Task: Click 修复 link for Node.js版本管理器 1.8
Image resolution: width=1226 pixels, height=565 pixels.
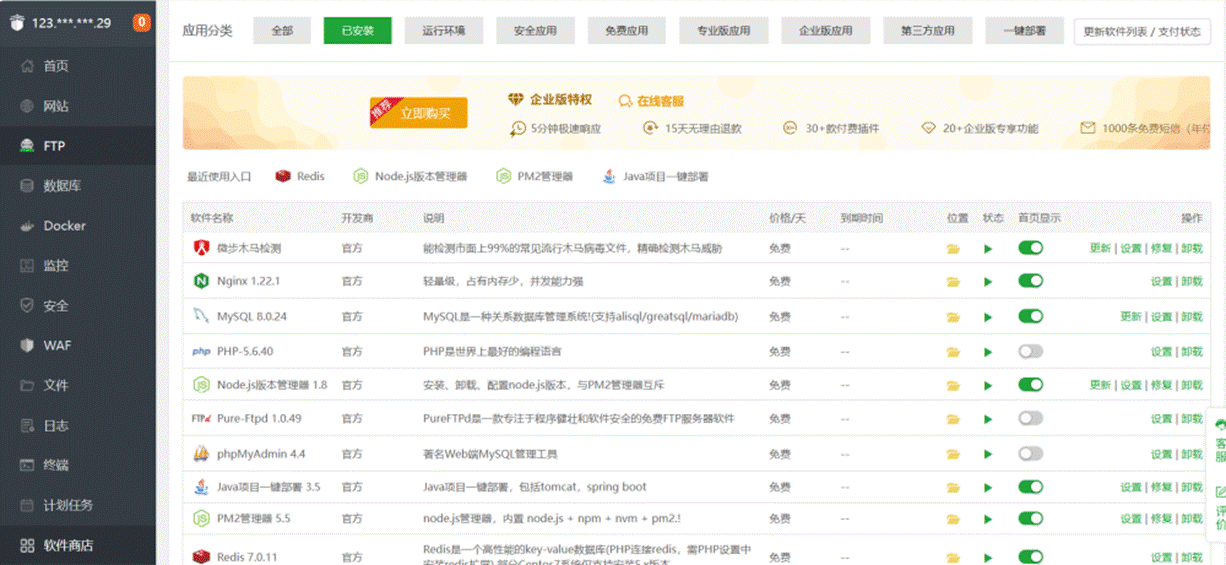Action: pyautogui.click(x=1161, y=385)
